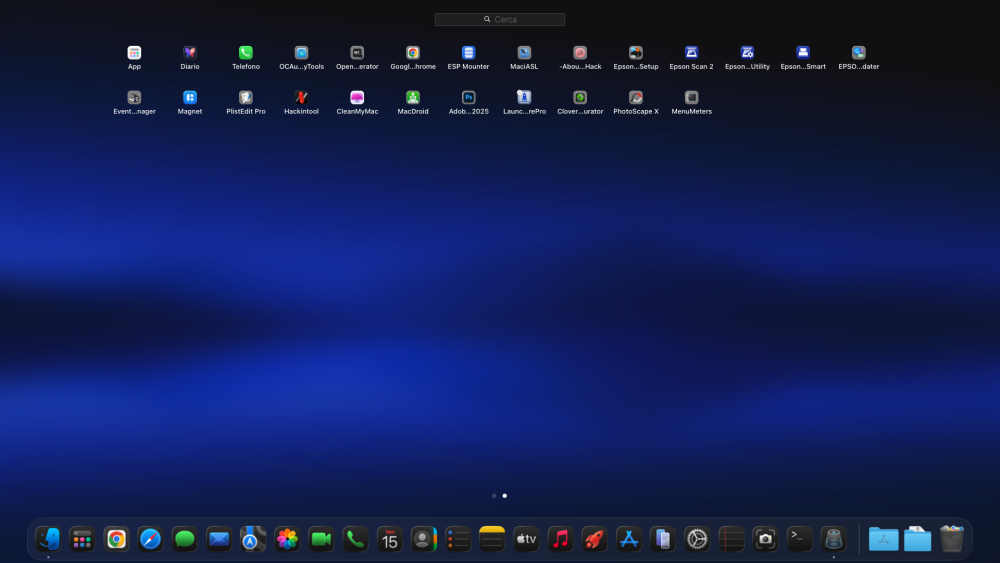Click the Launchpad icon in the Dock
The height and width of the screenshot is (563, 1000).
[82, 539]
